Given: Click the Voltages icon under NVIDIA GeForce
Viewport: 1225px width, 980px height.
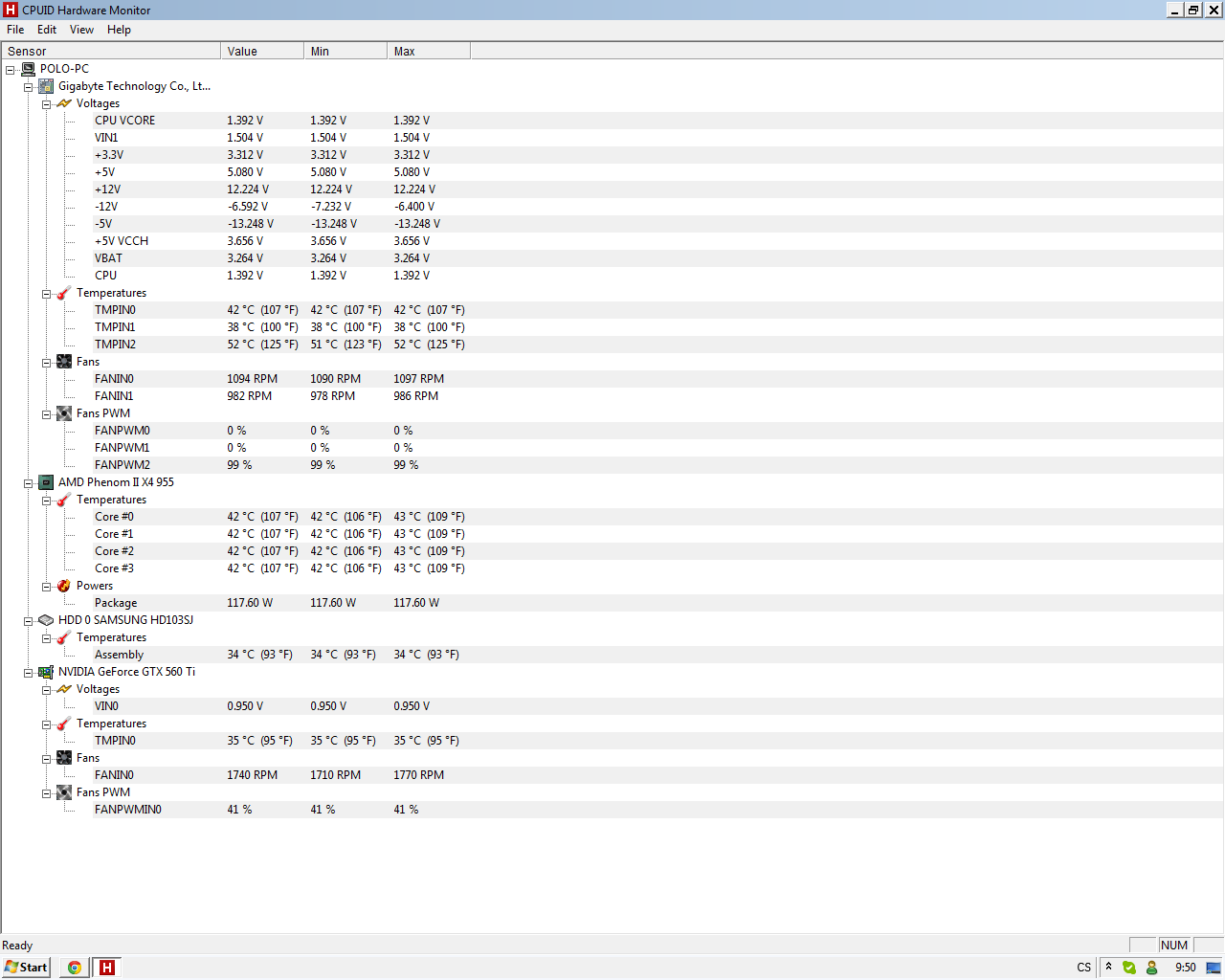Looking at the screenshot, I should click(x=64, y=689).
